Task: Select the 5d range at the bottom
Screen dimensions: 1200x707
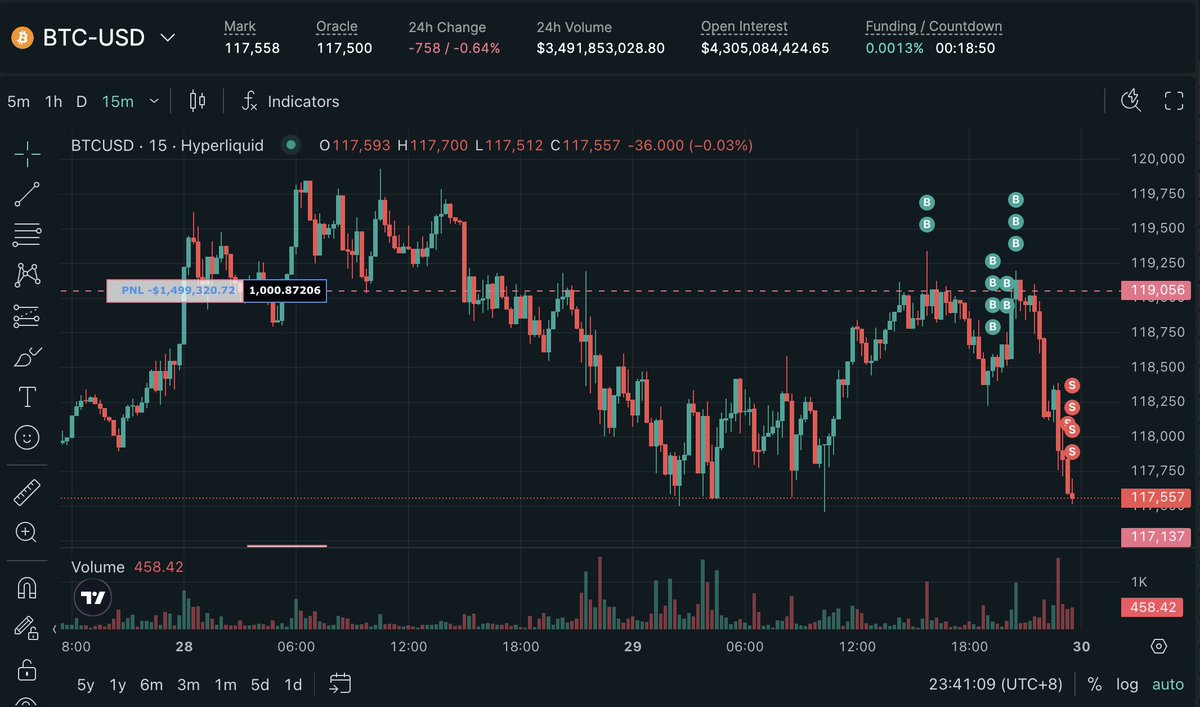Action: (x=259, y=685)
